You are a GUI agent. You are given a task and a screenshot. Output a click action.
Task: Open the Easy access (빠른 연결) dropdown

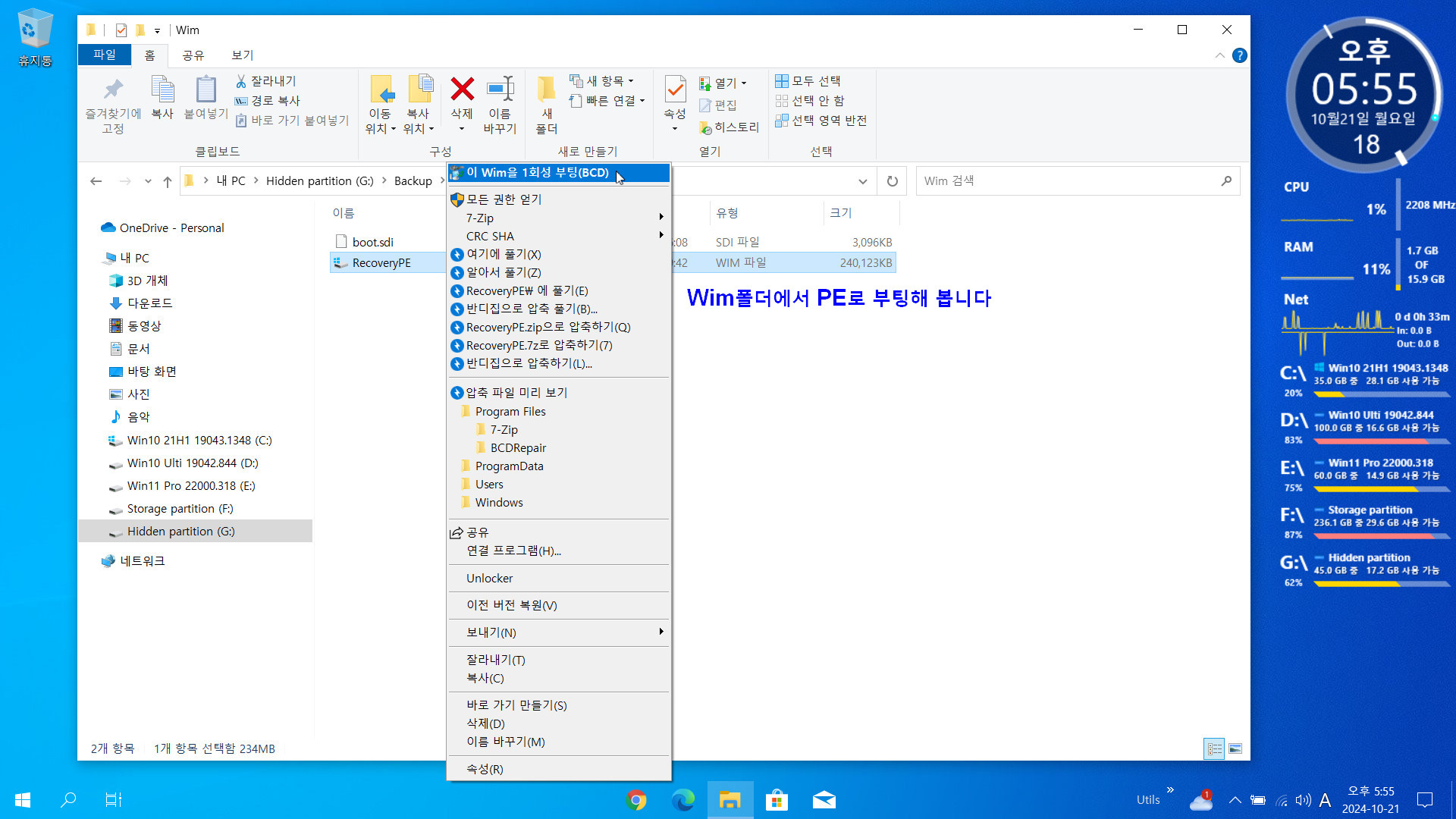[607, 101]
